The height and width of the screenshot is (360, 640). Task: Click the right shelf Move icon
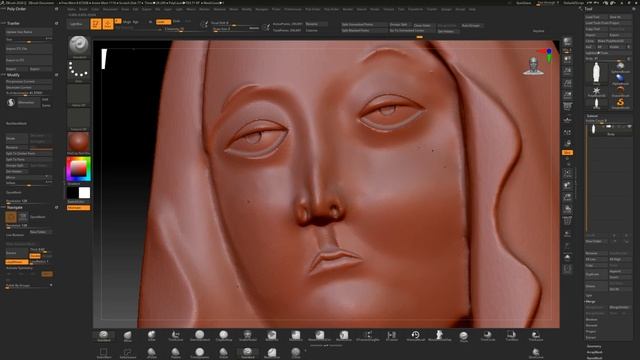(567, 185)
